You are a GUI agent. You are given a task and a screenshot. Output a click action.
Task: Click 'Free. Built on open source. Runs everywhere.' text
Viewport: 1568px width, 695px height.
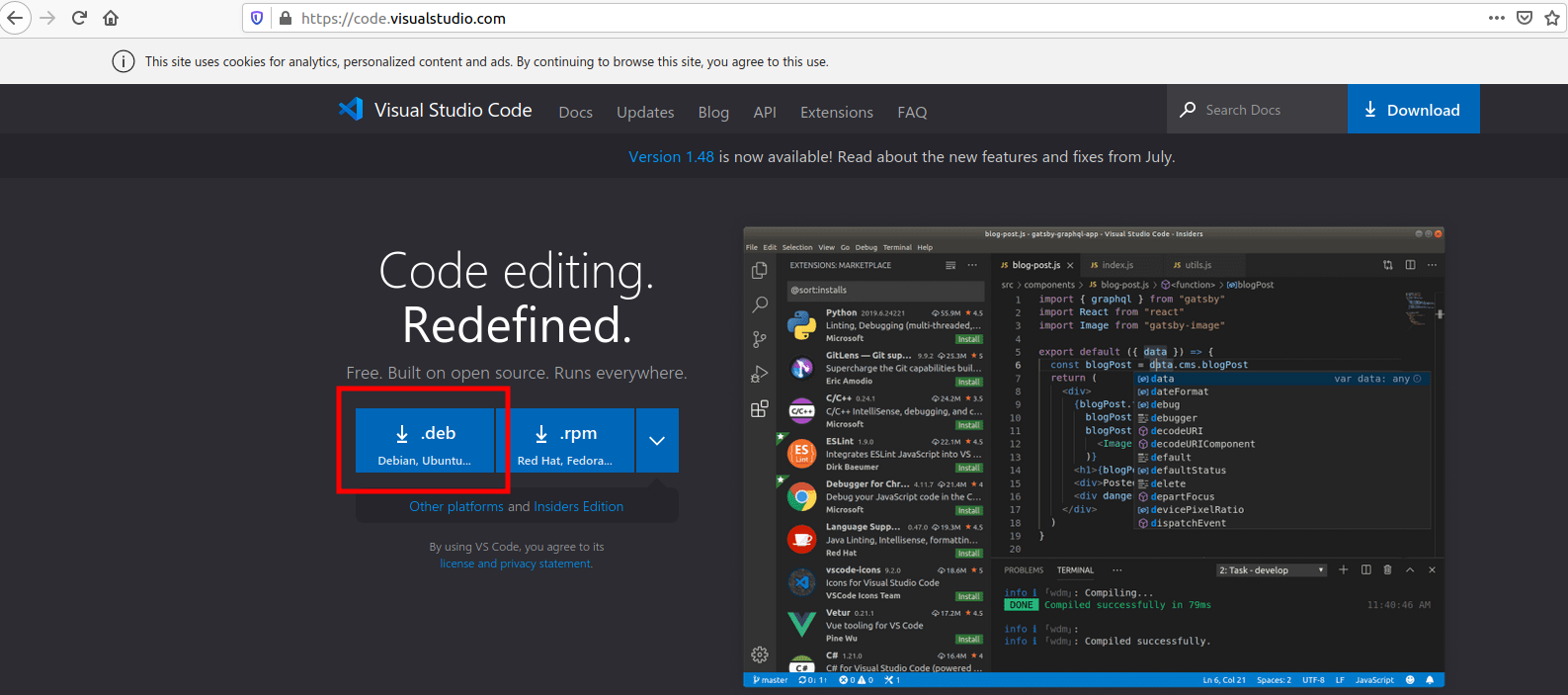(x=517, y=373)
